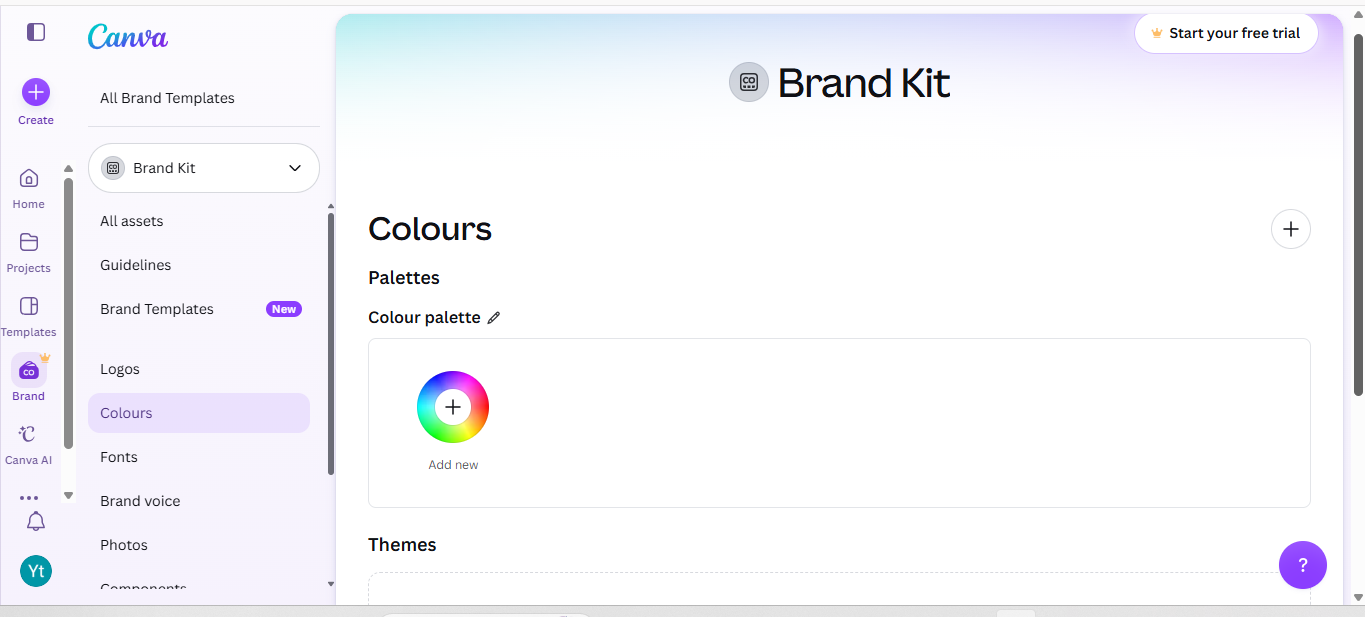This screenshot has height=617, width=1365.
Task: Open All Brand Templates link
Action: tap(167, 98)
